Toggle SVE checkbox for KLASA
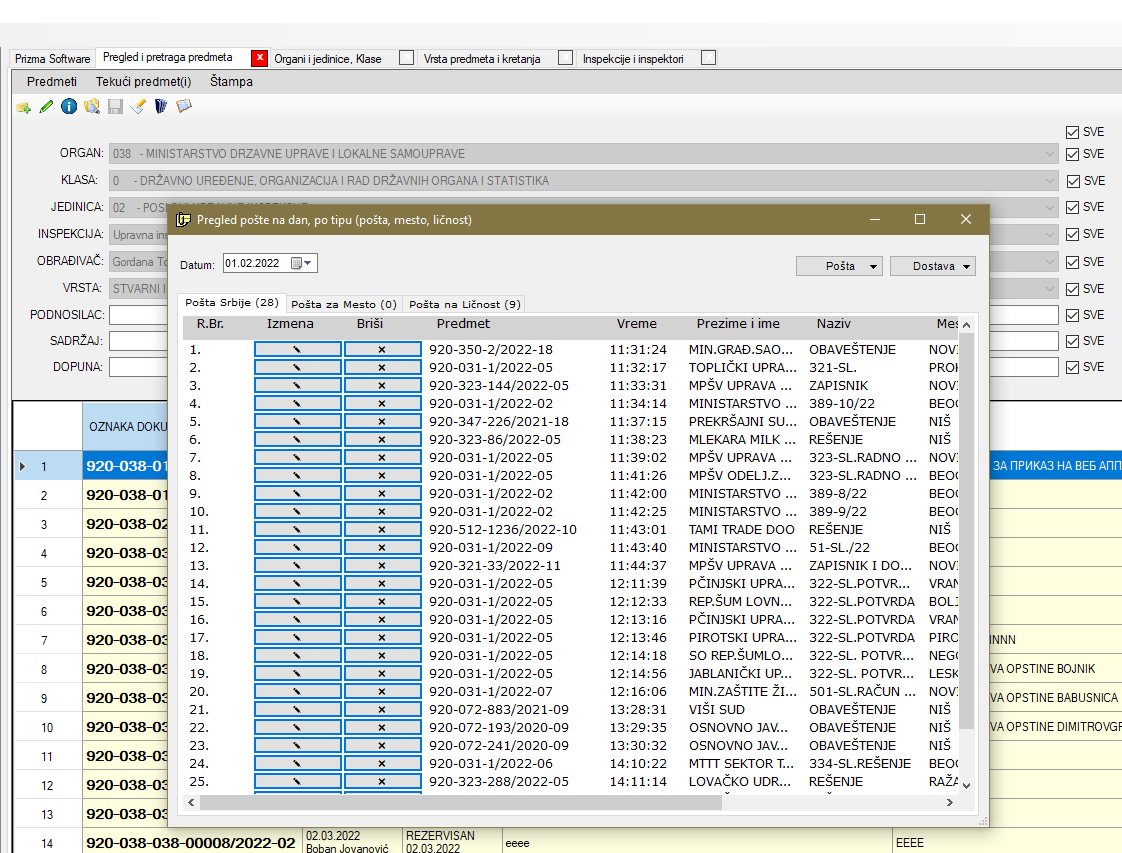The image size is (1122, 853). (x=1073, y=181)
